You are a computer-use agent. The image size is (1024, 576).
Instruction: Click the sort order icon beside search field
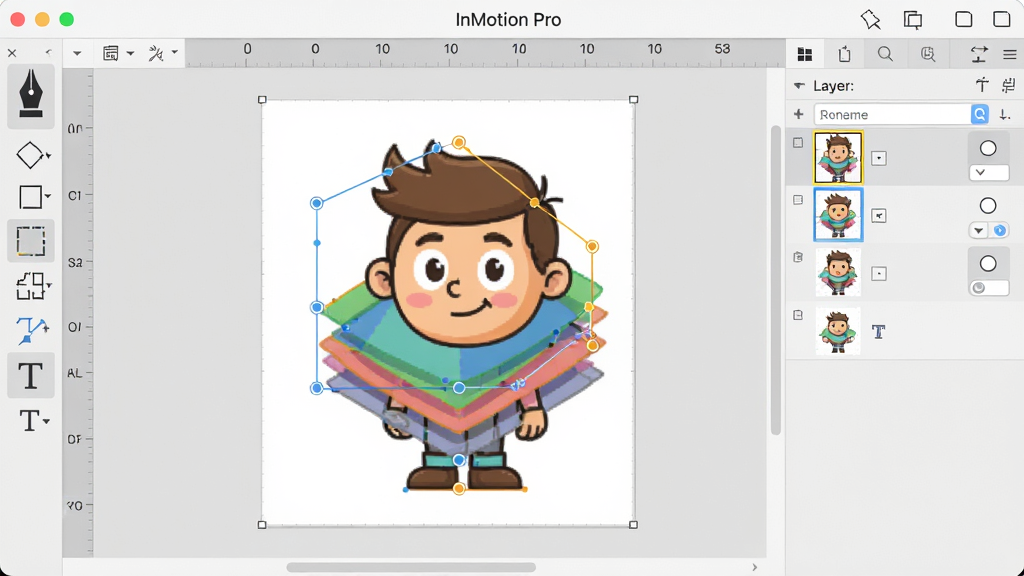coord(1005,115)
